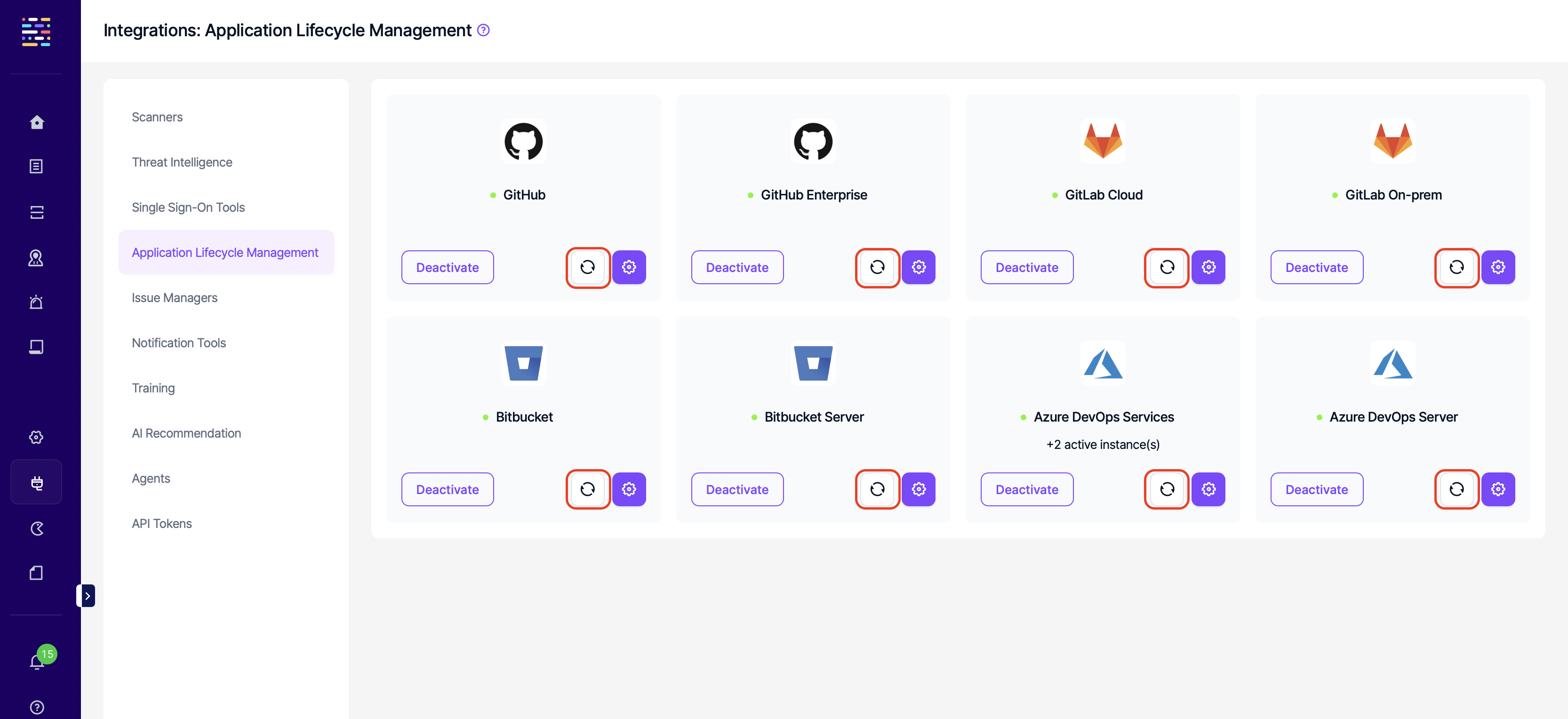Image resolution: width=1568 pixels, height=719 pixels.
Task: Click GitLab Cloud sync refresh icon
Action: [1166, 267]
